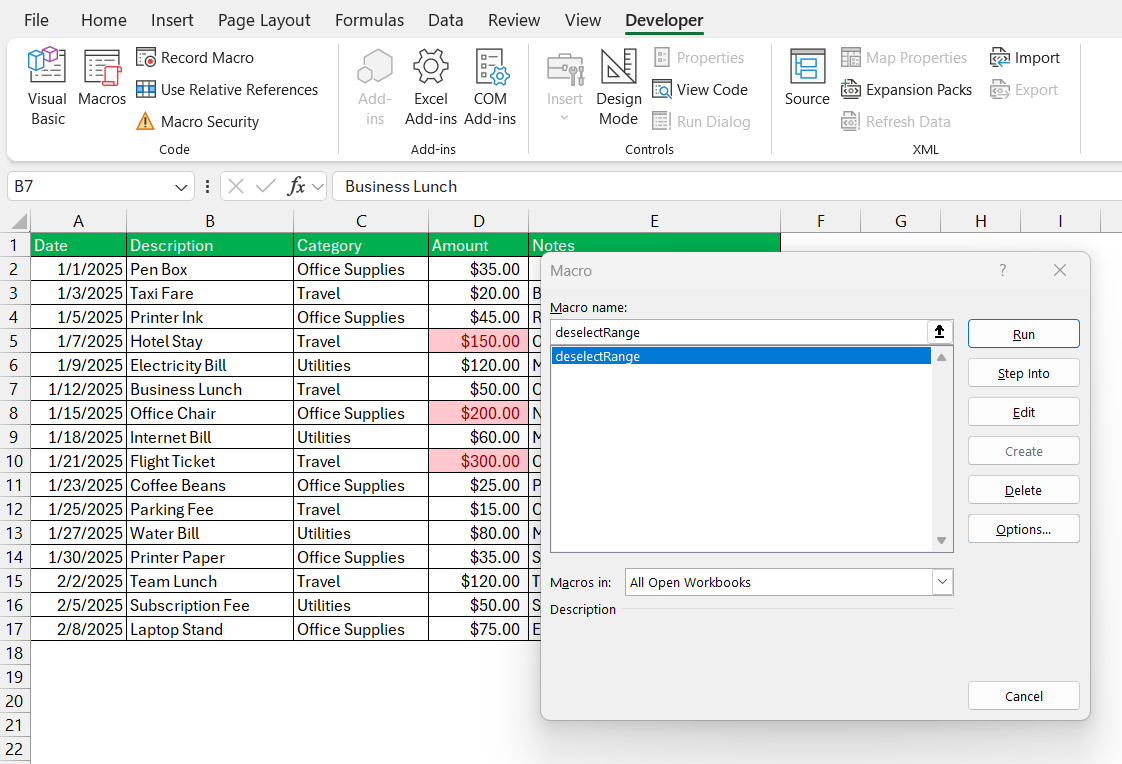Switch to the Home tab
Image resolution: width=1122 pixels, height=764 pixels.
(x=104, y=20)
